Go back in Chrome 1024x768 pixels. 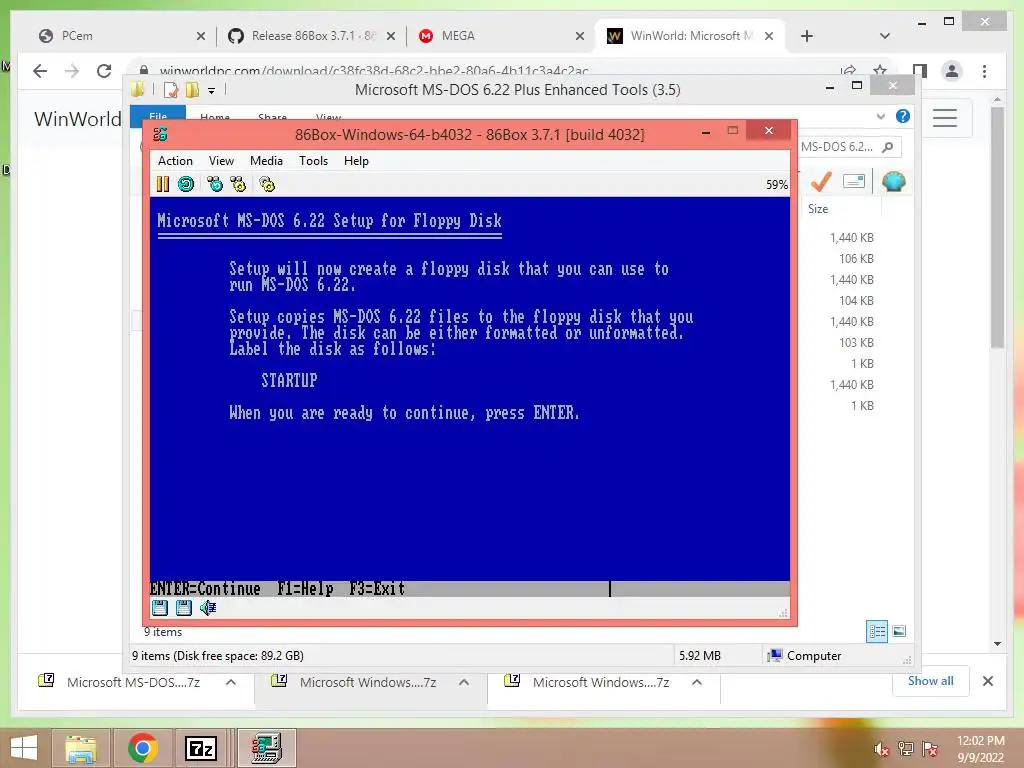40,71
